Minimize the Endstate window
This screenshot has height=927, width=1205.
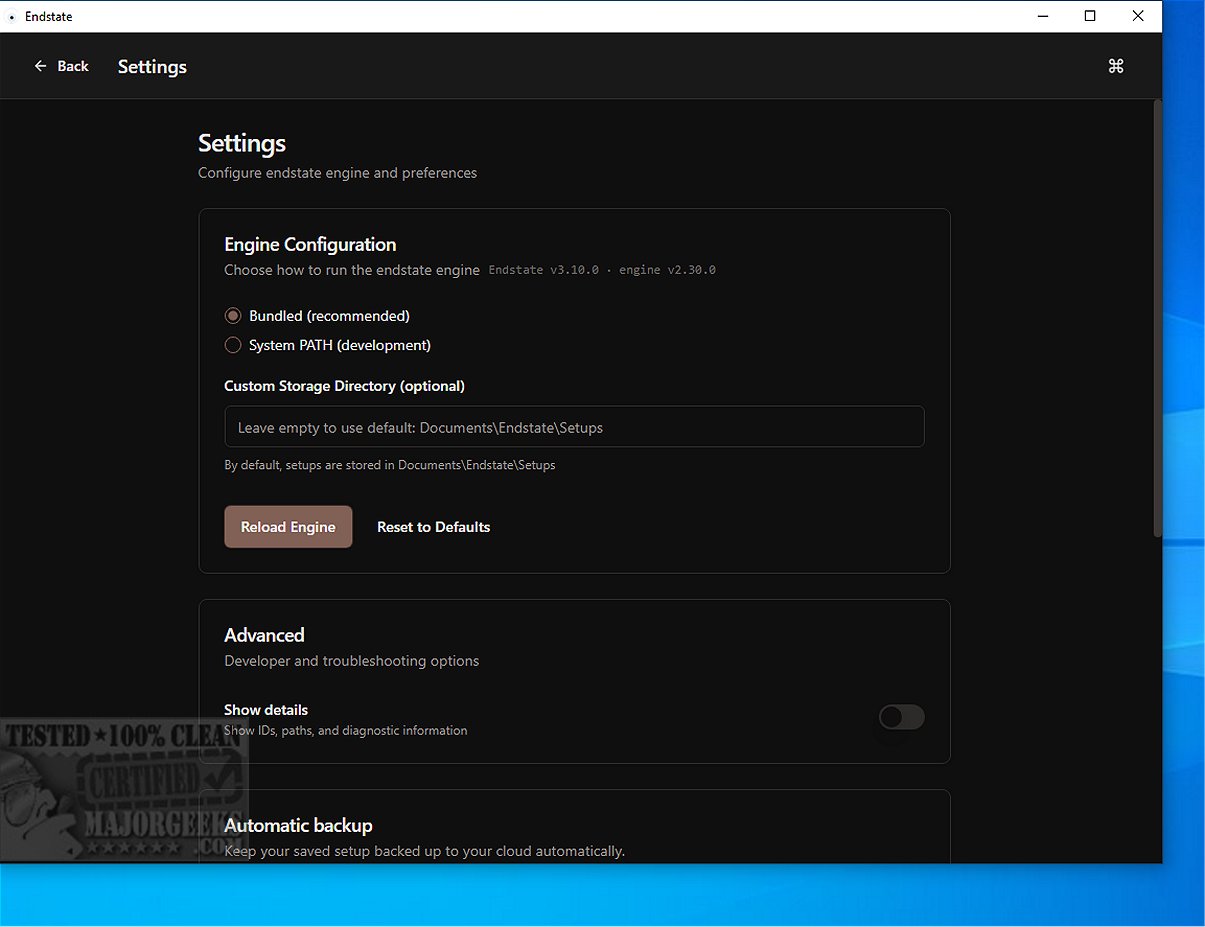pos(1043,16)
